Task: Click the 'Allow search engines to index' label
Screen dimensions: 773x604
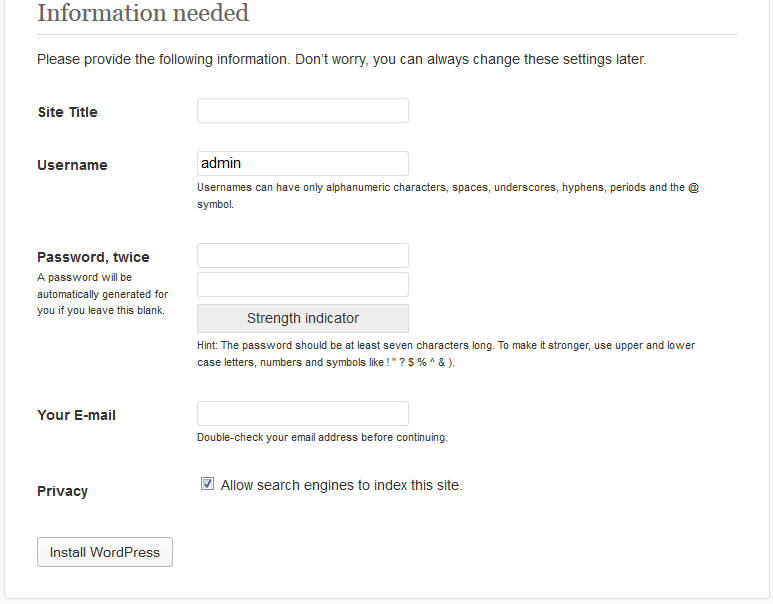Action: [x=341, y=485]
